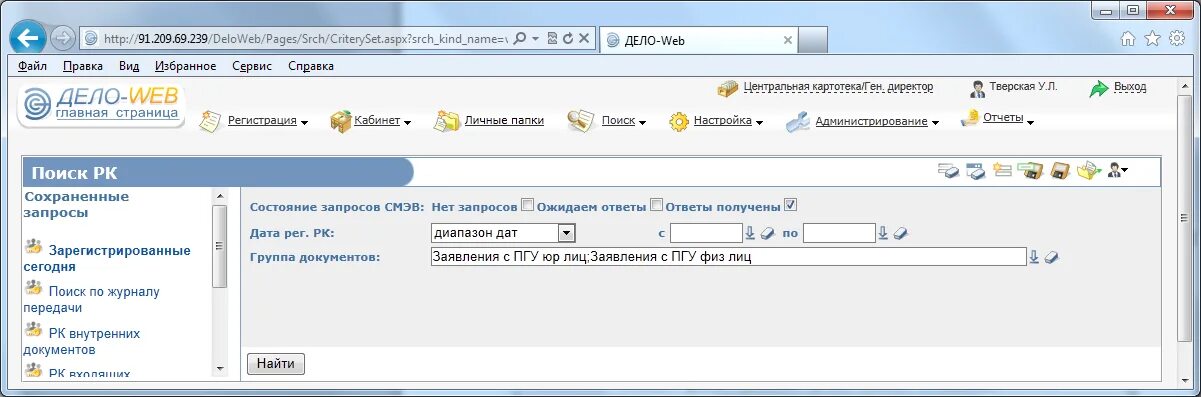Image resolution: width=1201 pixels, height=397 pixels.
Task: Open the user person dropdown in search toolbar
Action: click(x=1117, y=170)
